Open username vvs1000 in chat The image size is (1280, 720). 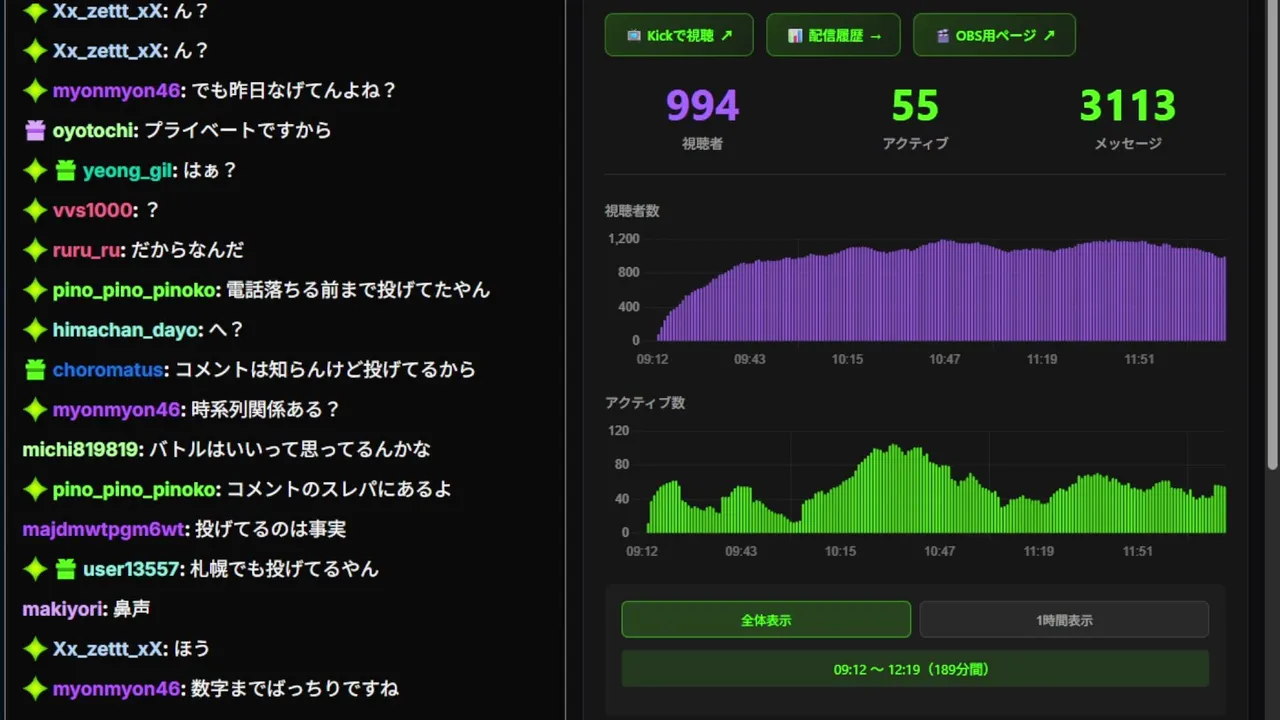click(x=93, y=210)
